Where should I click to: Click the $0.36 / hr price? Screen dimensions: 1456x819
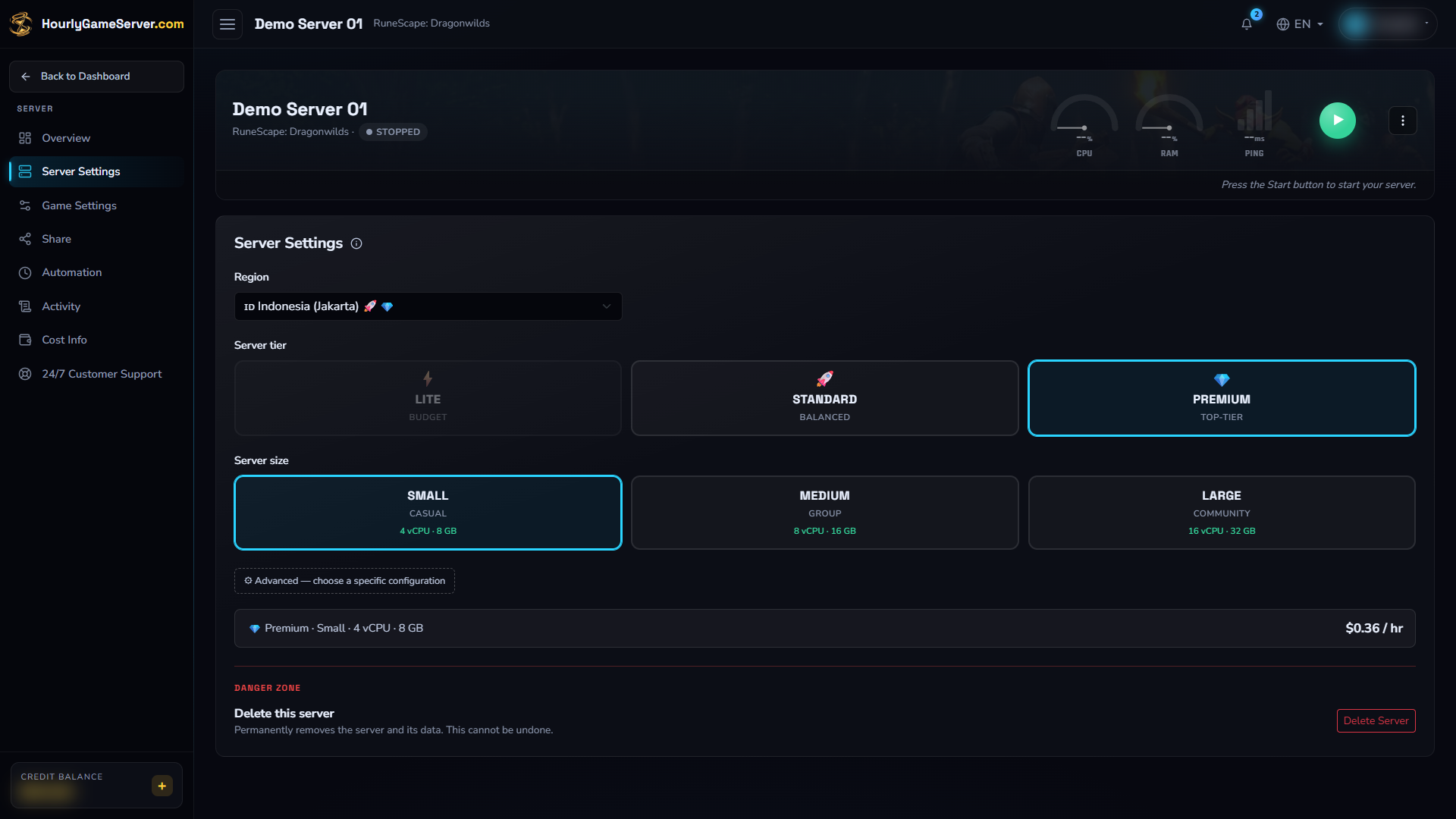tap(1374, 628)
